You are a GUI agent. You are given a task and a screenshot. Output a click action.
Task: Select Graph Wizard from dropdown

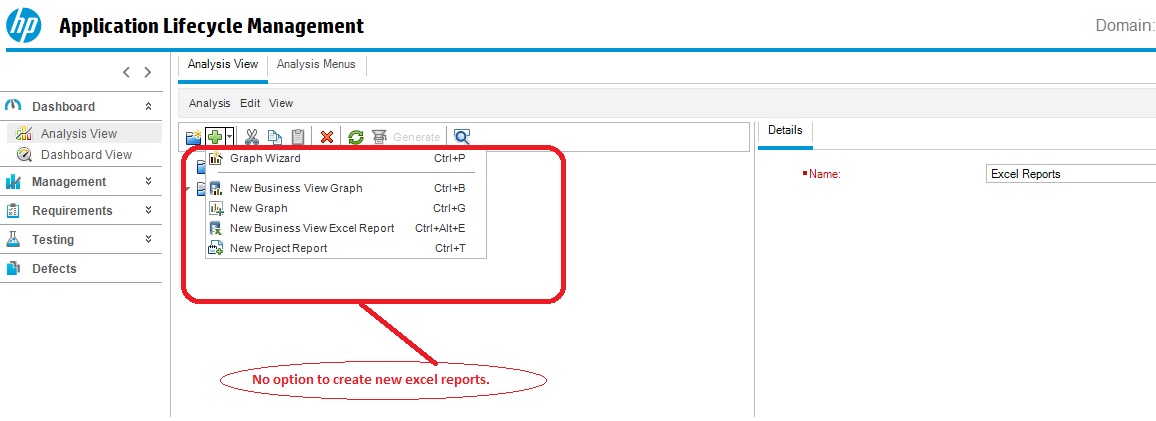346,159
